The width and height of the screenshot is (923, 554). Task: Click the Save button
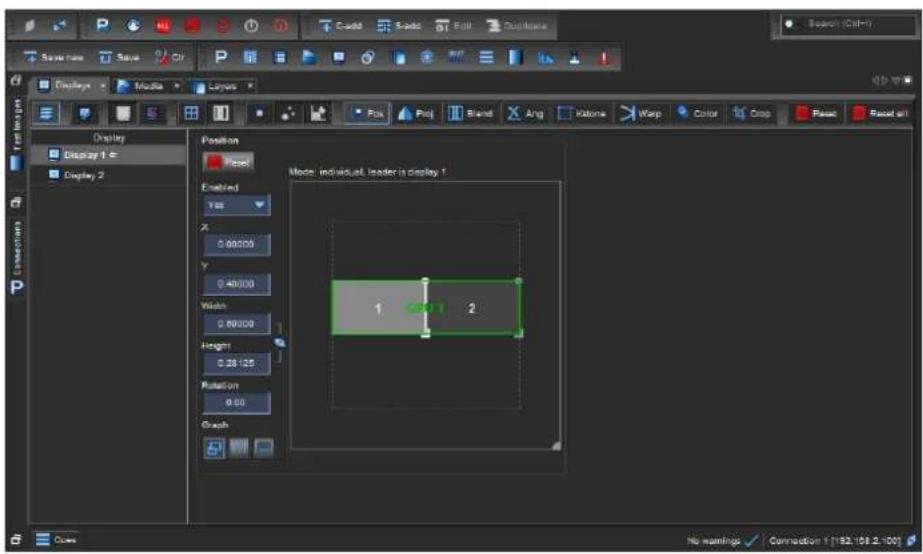tap(119, 57)
